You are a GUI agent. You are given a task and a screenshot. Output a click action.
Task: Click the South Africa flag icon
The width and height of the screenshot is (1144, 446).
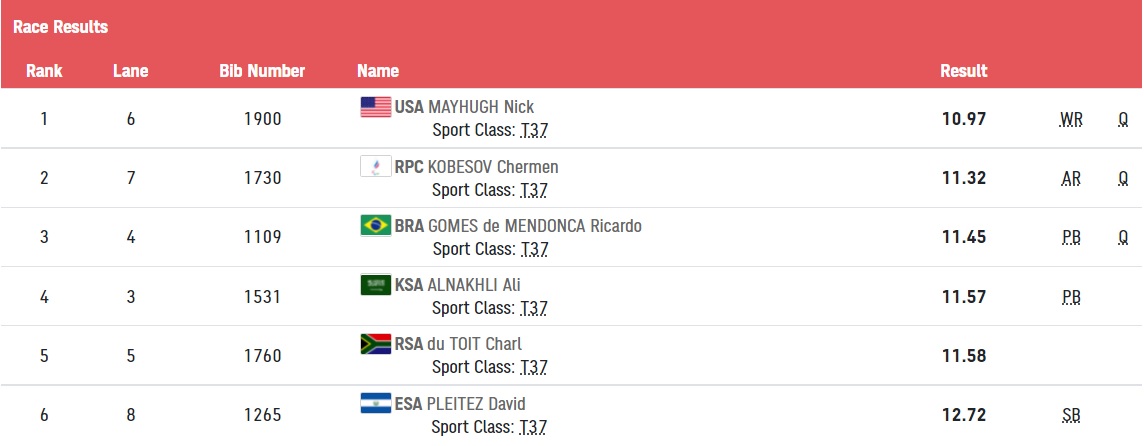376,344
